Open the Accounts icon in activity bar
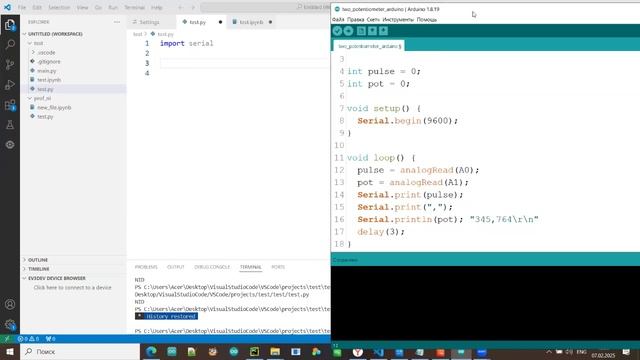This screenshot has width=640, height=360. 10,304
